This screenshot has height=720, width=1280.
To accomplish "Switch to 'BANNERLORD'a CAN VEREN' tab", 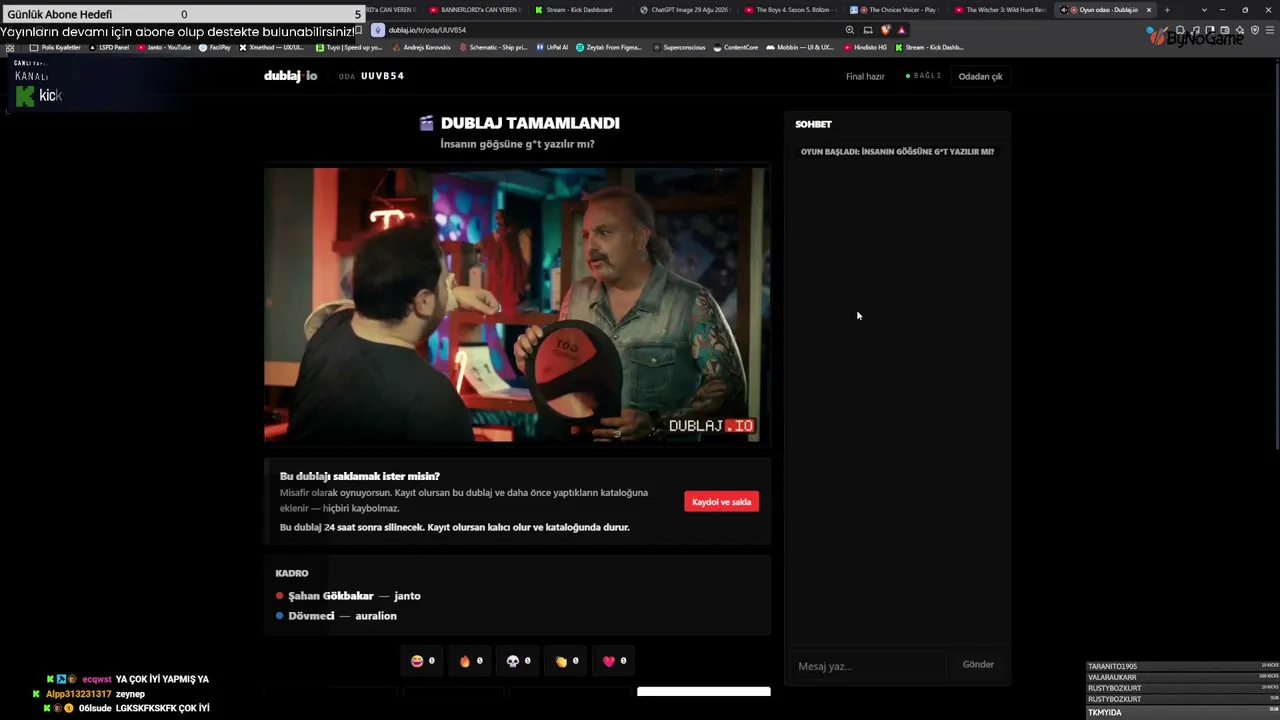I will click(475, 10).
